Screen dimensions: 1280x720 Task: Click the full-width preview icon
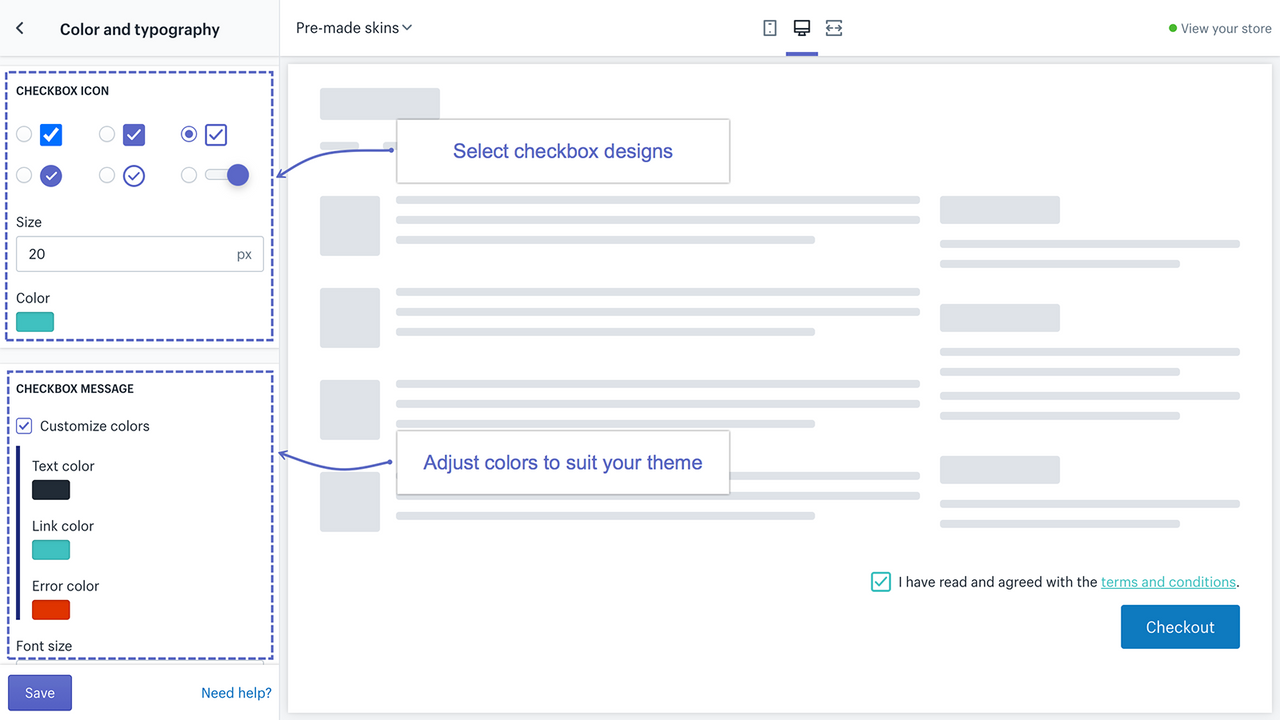pyautogui.click(x=833, y=28)
